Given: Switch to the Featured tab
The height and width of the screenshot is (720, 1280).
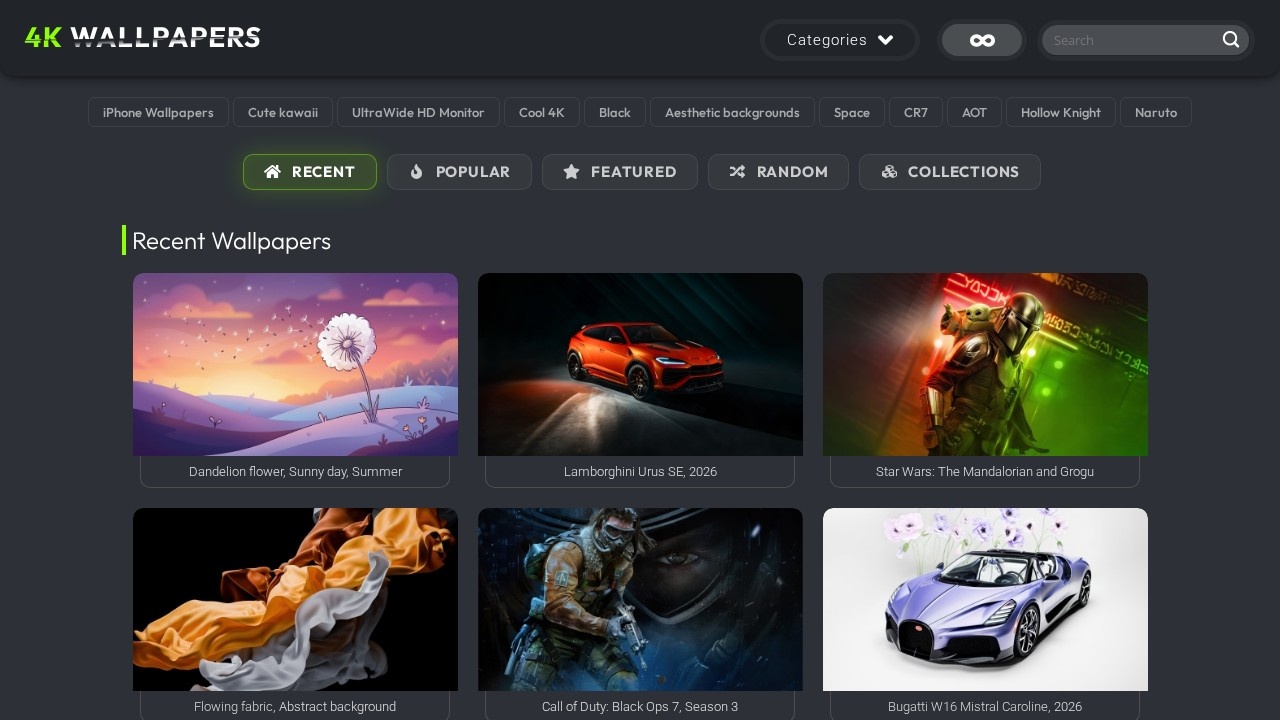Looking at the screenshot, I should click(x=620, y=172).
